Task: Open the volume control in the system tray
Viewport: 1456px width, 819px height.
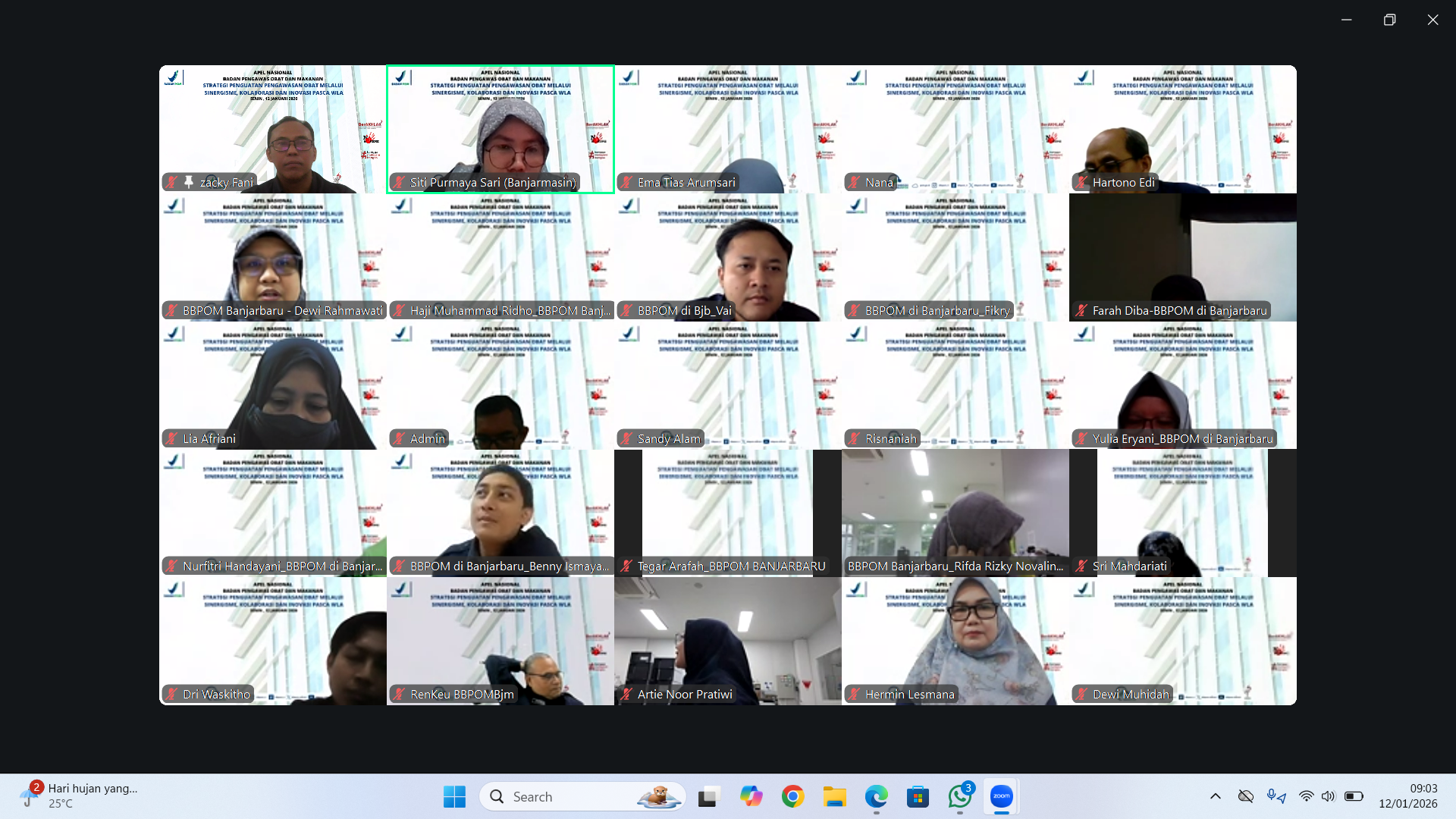Action: [x=1328, y=796]
